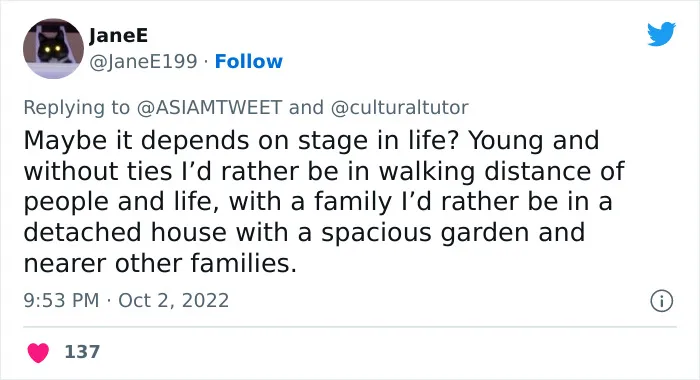
Task: Like the tweet with heart icon
Action: 38,352
